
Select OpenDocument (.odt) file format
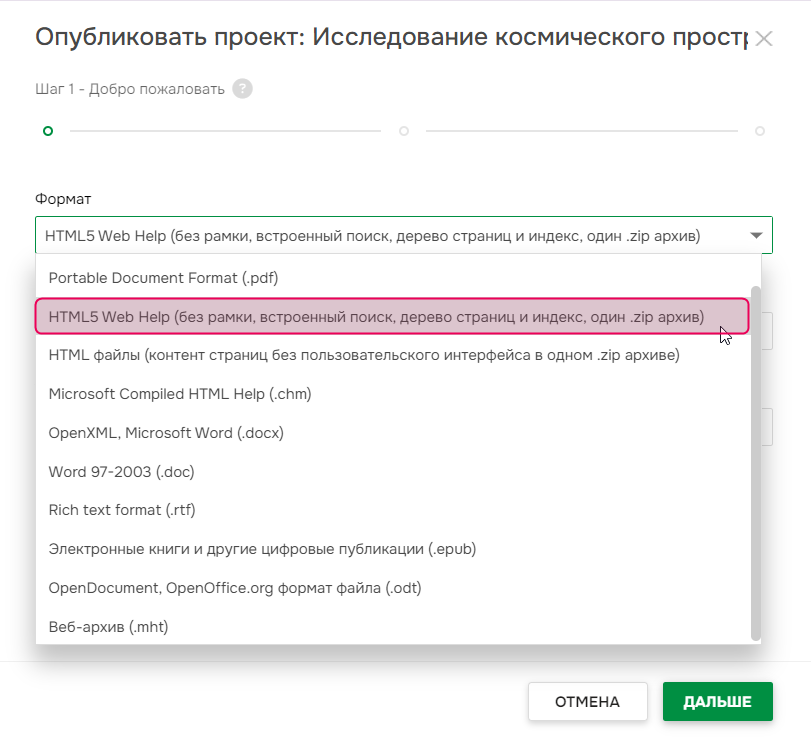coord(235,588)
